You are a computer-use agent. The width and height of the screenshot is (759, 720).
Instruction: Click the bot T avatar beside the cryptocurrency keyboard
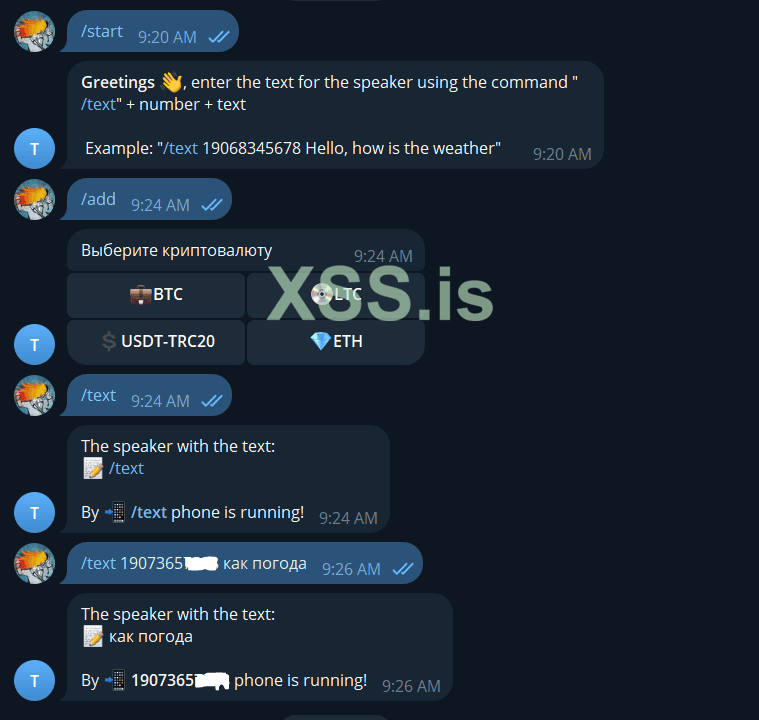pos(34,345)
